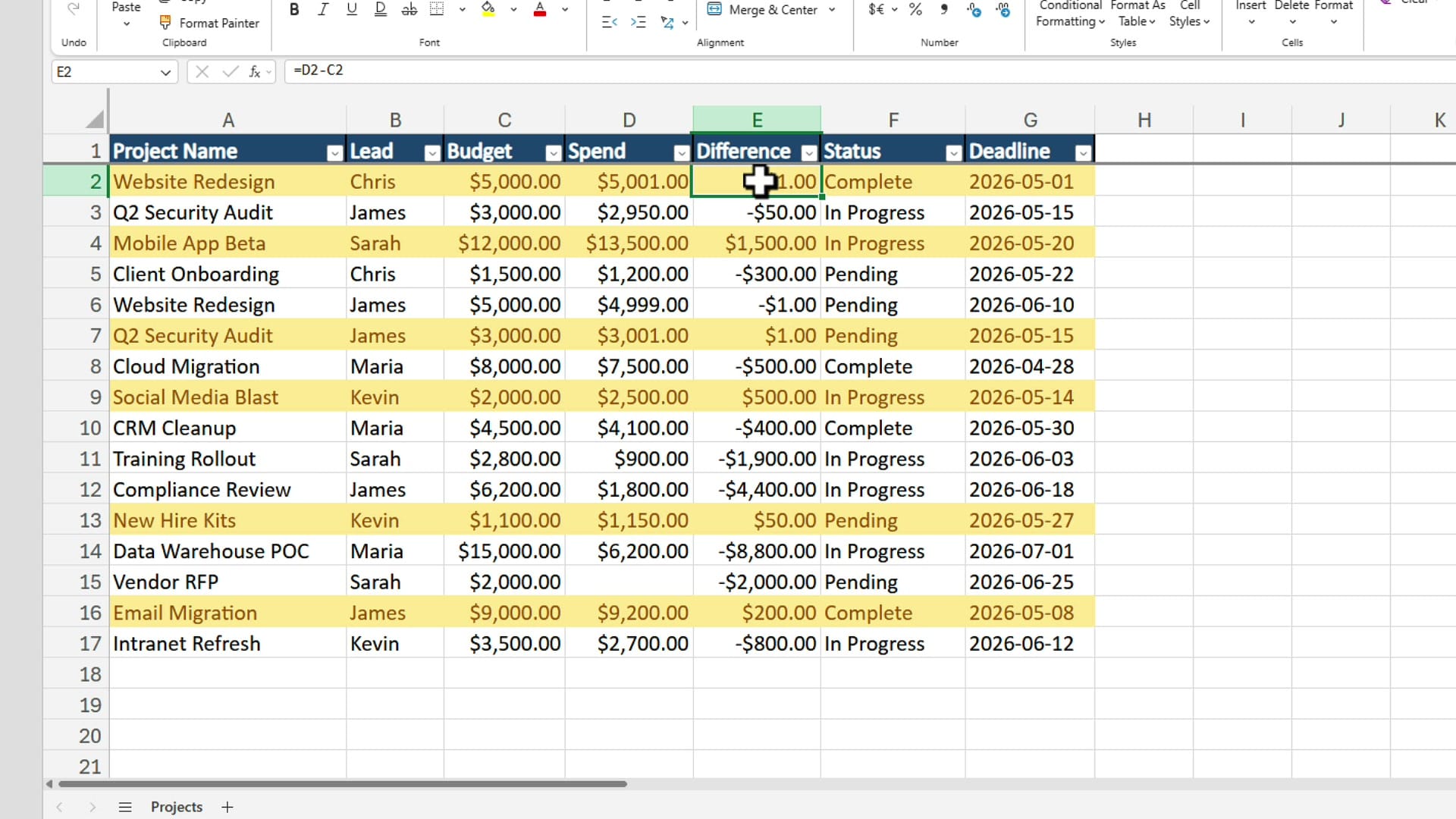Go to the next sheet with right arrow
Viewport: 1456px width, 819px height.
pos(93,807)
